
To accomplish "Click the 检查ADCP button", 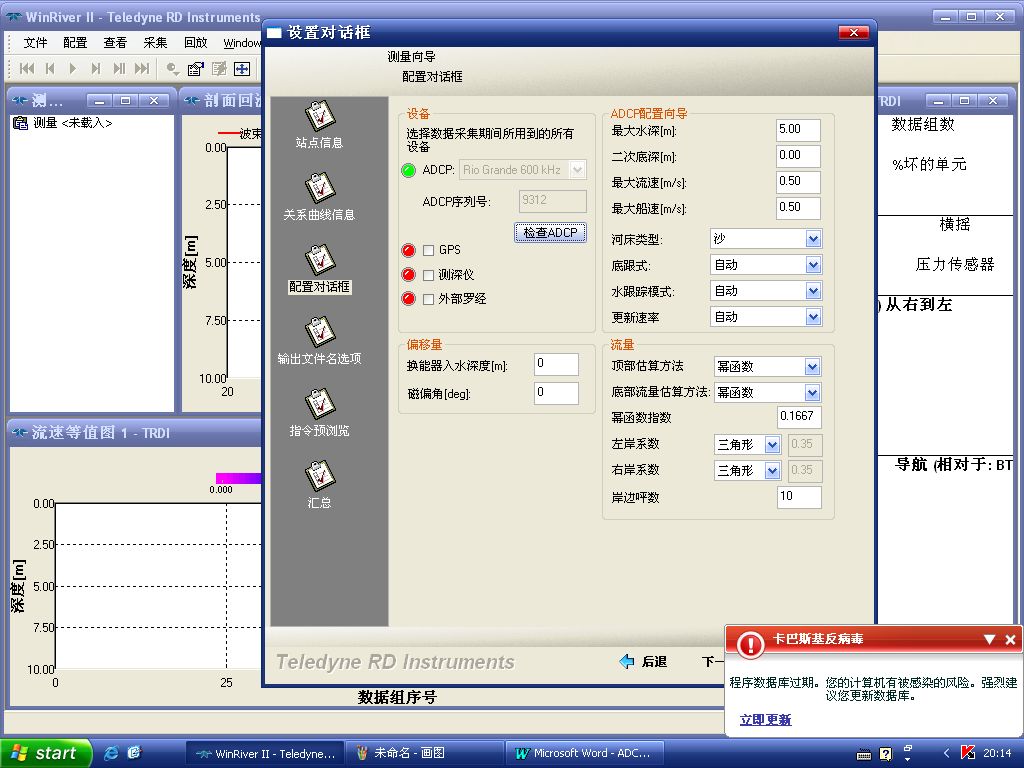I will 550,233.
